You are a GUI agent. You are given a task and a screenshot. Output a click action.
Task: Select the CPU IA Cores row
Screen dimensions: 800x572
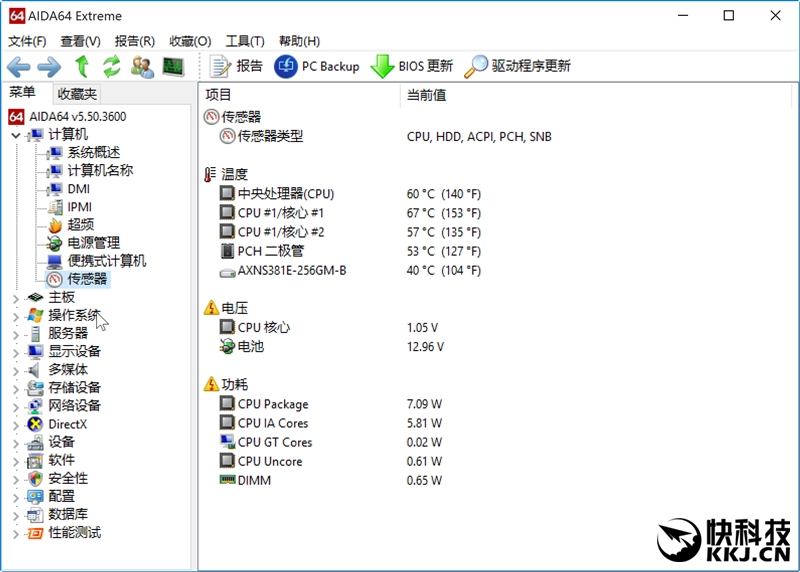pos(331,423)
